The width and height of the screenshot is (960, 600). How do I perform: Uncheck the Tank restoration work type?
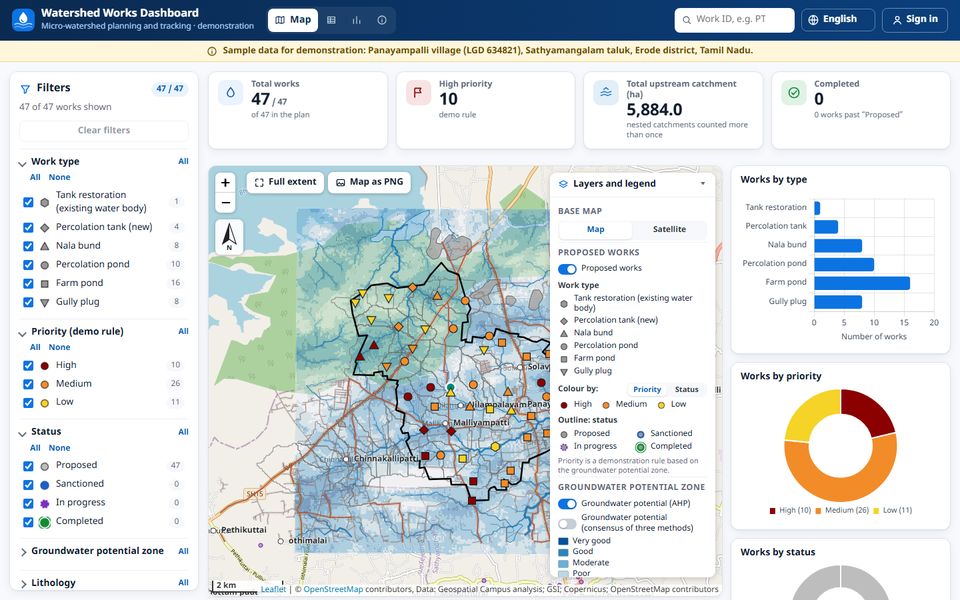point(28,202)
